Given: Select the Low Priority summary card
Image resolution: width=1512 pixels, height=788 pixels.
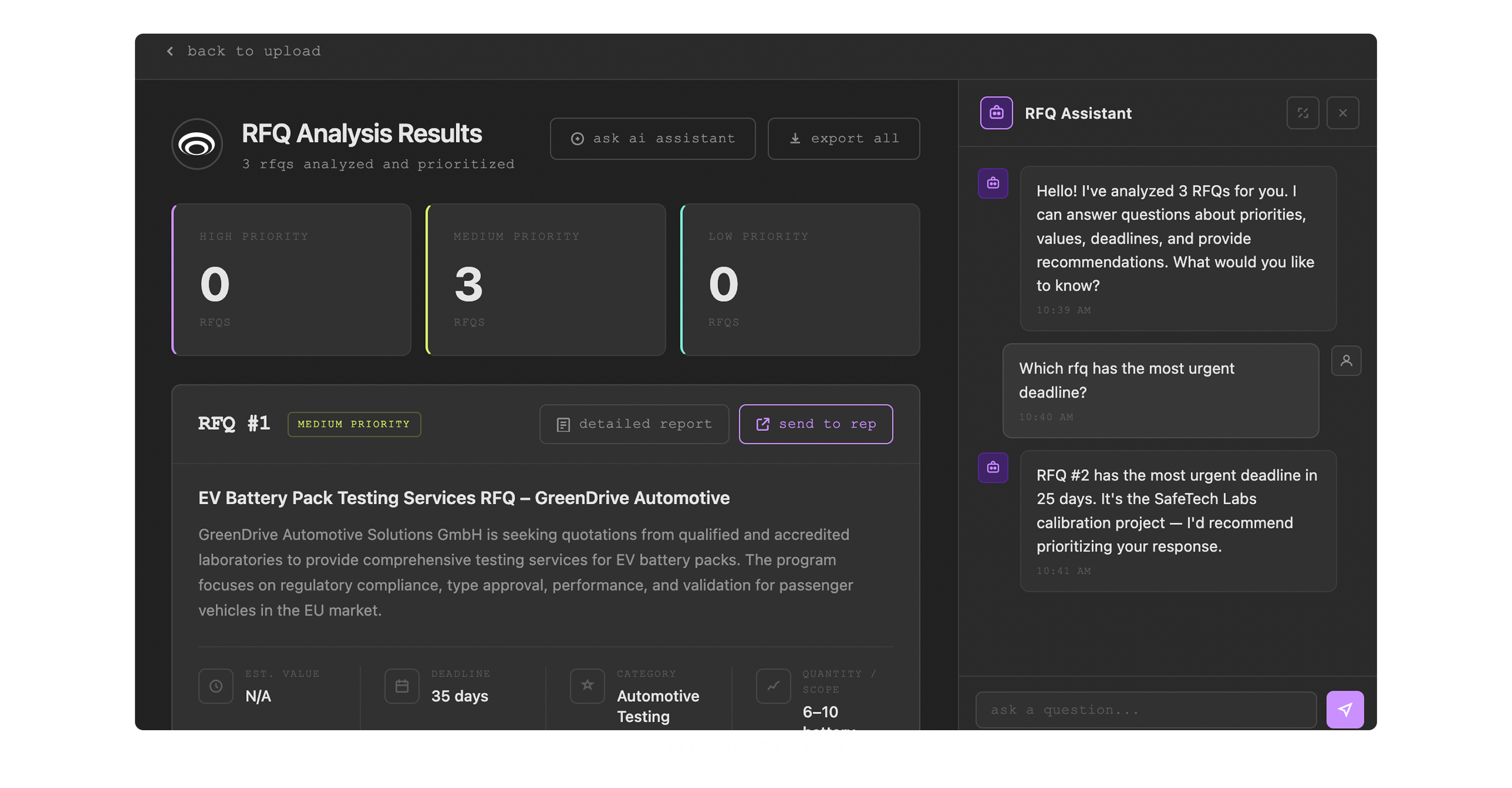Looking at the screenshot, I should click(x=800, y=279).
